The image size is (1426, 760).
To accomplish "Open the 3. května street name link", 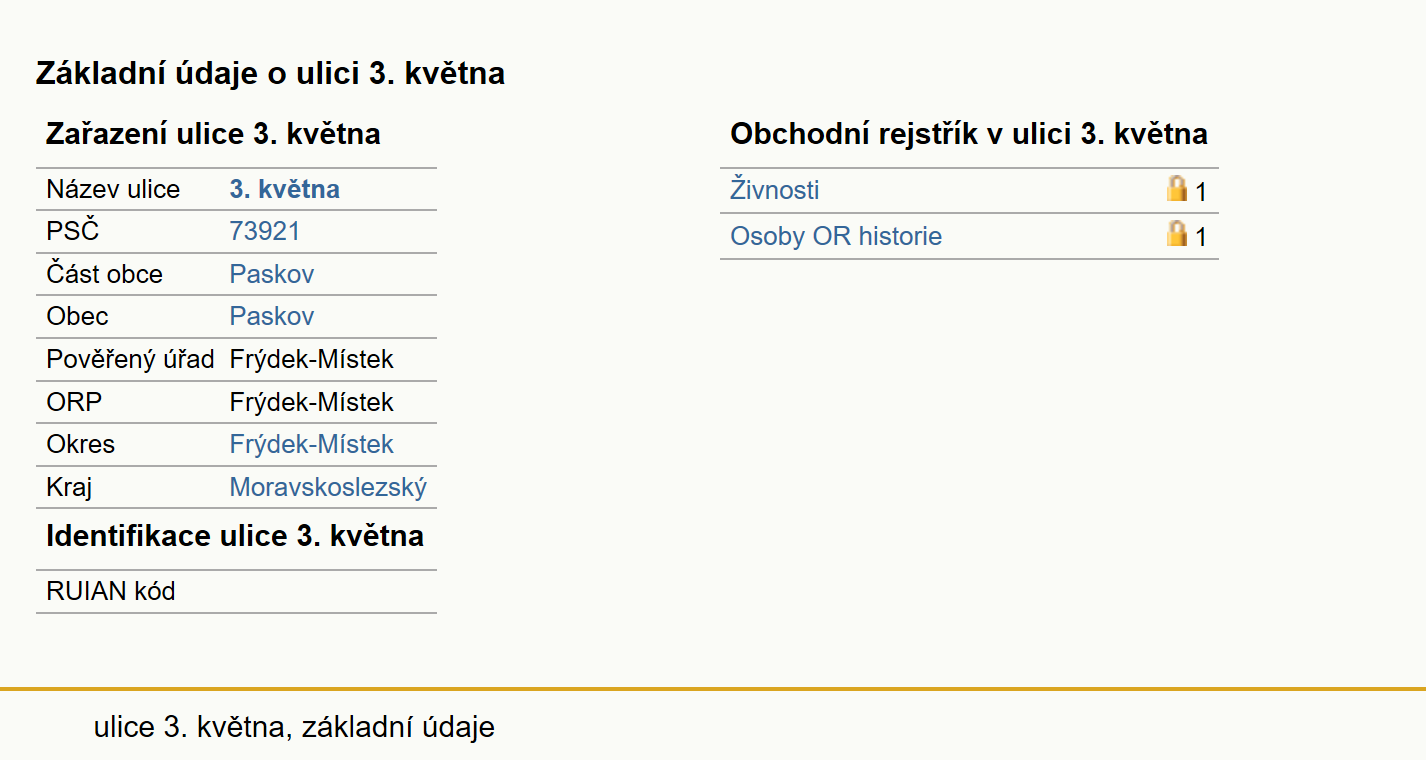I will coord(285,189).
